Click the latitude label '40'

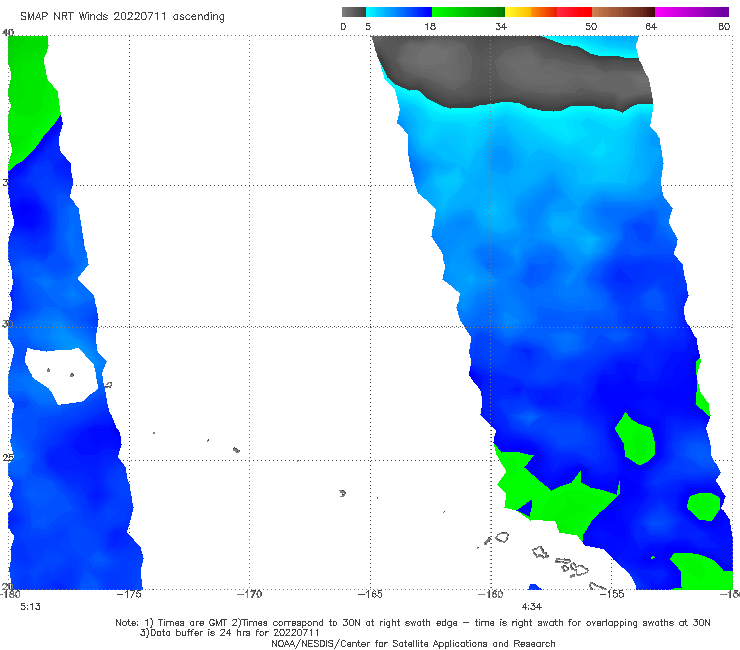[8, 32]
